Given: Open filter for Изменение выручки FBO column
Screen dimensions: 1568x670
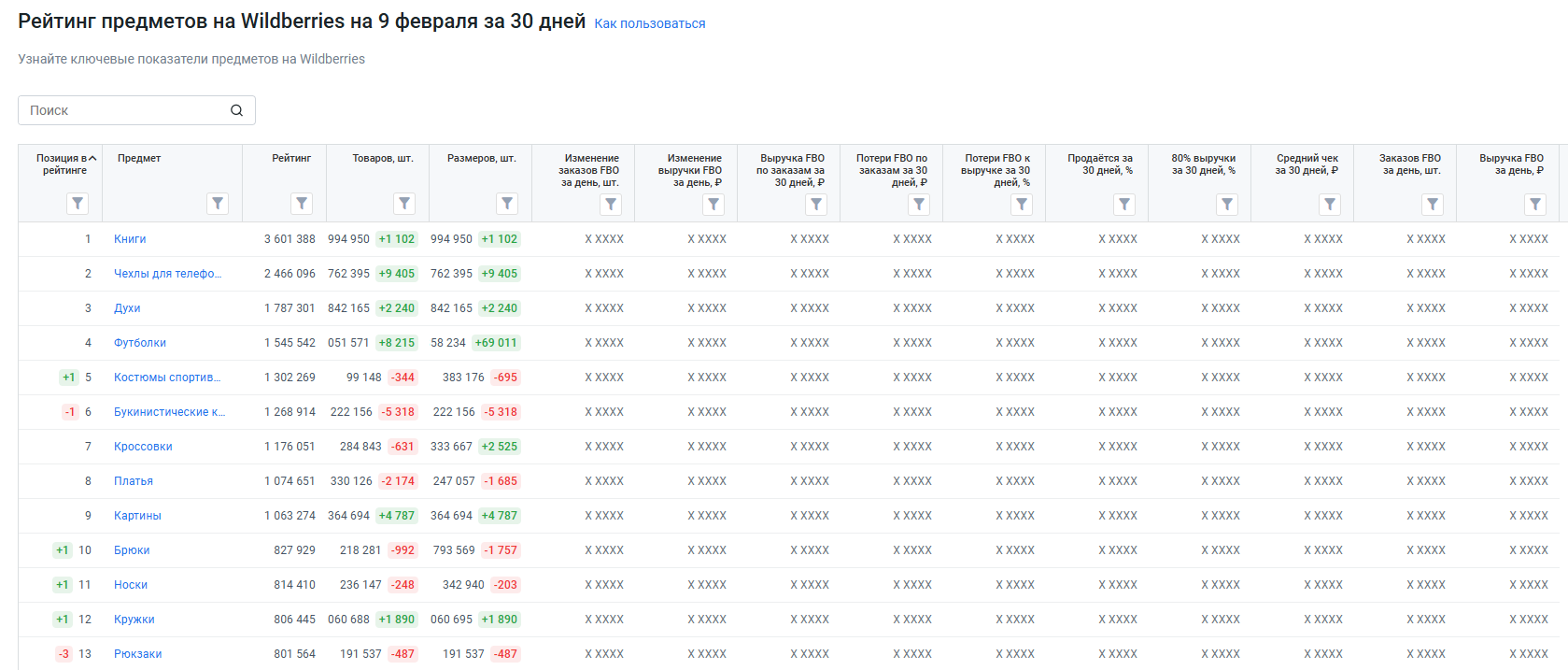Looking at the screenshot, I should point(713,204).
